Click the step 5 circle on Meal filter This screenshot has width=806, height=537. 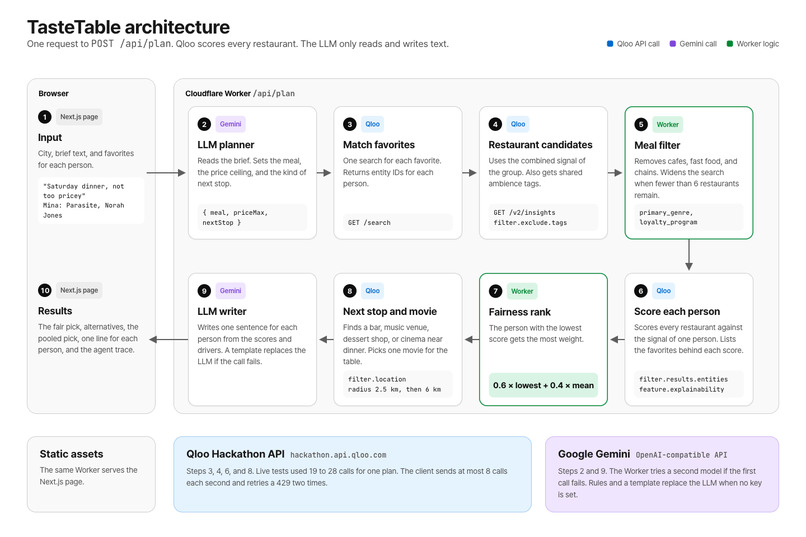(641, 124)
